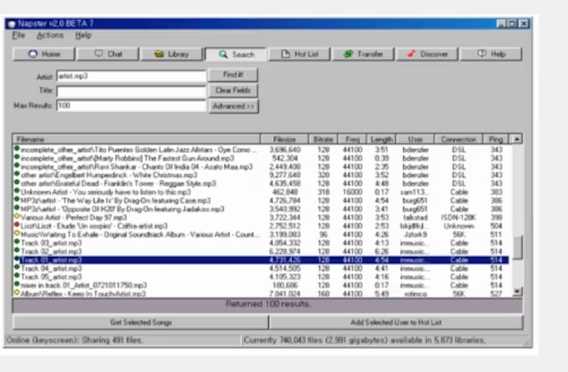Screen dimensions: 568x372
Task: Click green status dot of Marty Robbins row
Action: pyautogui.click(x=17, y=157)
